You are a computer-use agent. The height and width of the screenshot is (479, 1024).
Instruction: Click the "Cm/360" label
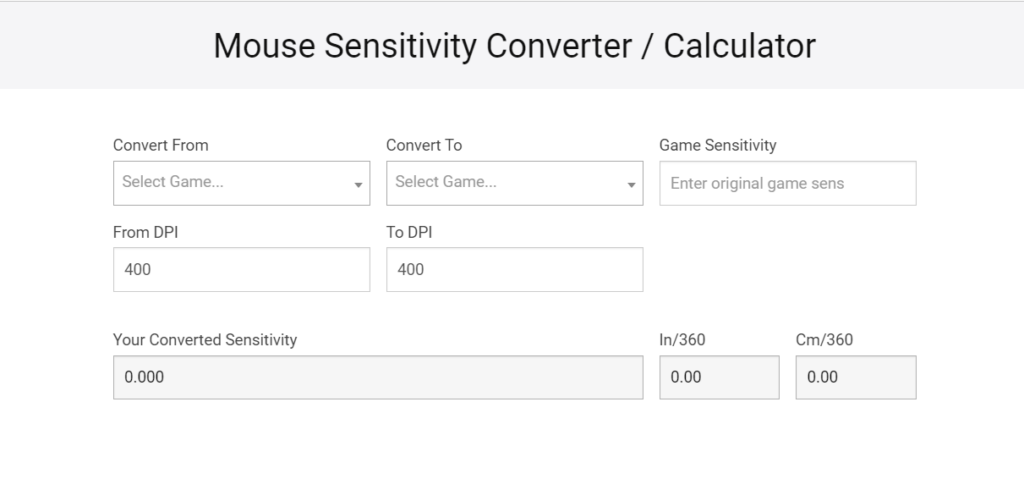(824, 340)
